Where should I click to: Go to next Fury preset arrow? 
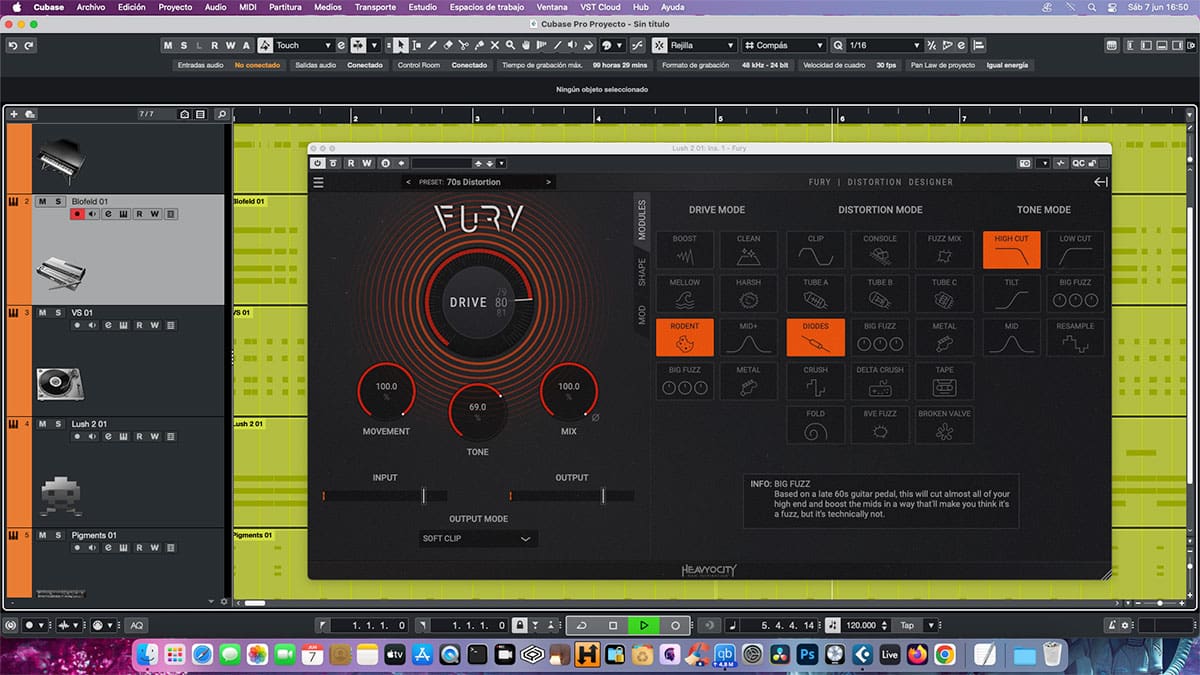tap(548, 182)
